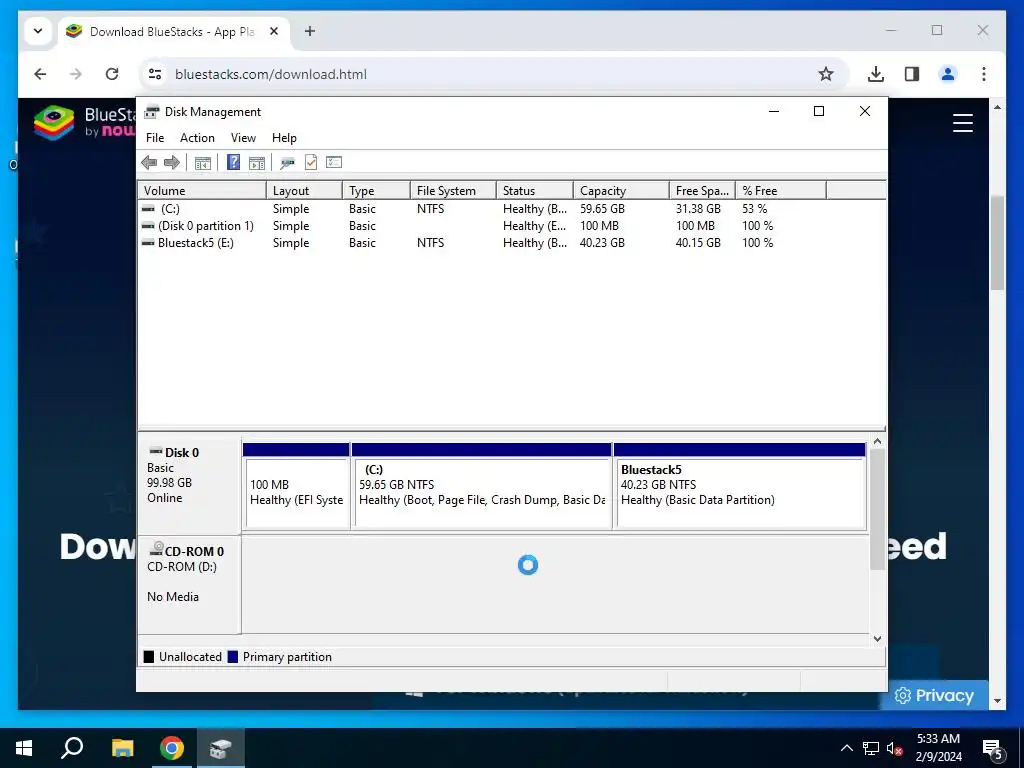Select the 100 MB EFI System partition block
1024x768 pixels.
[x=296, y=486]
